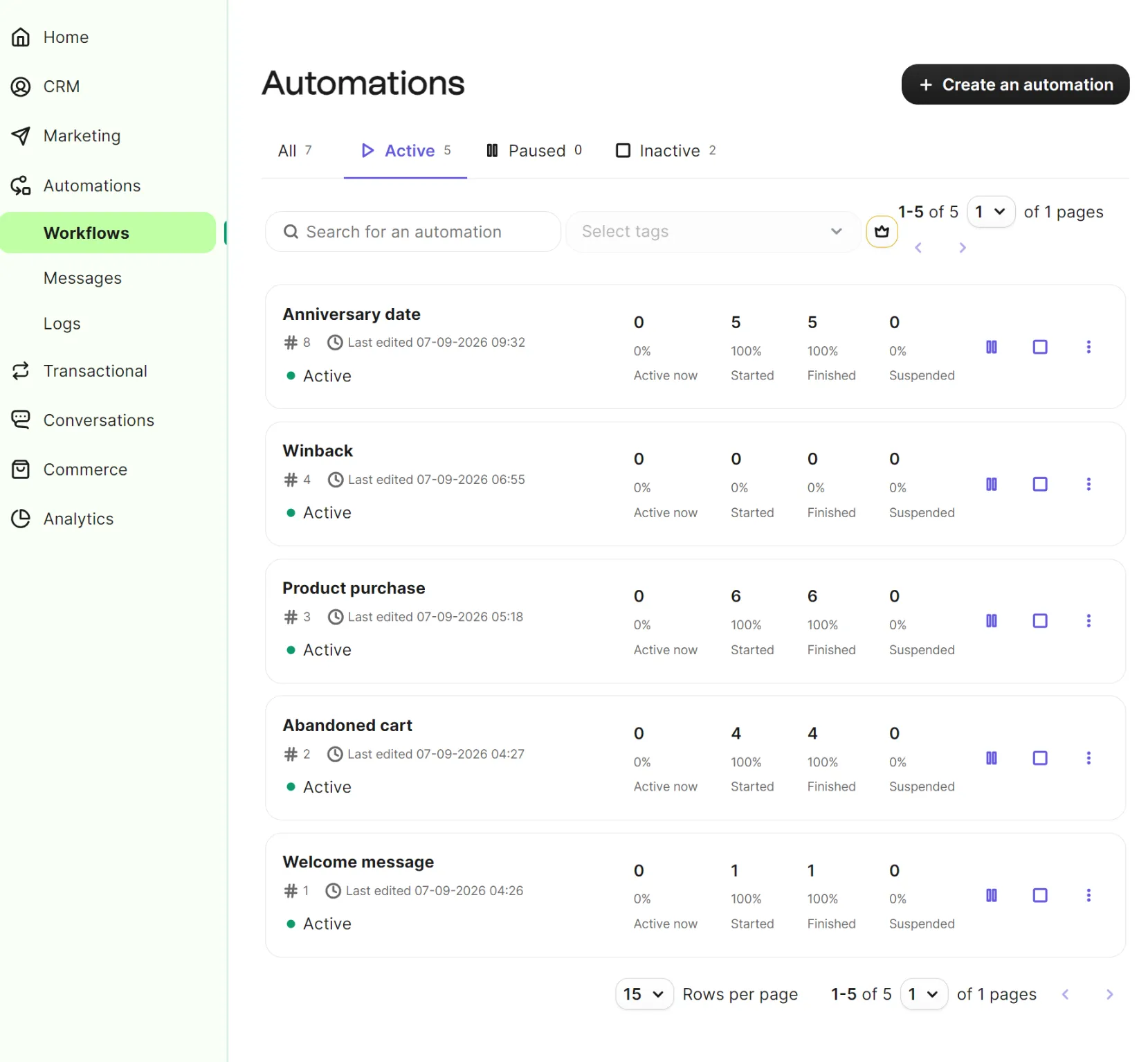Change rows per page dropdown
The image size is (1148, 1062).
point(644,994)
